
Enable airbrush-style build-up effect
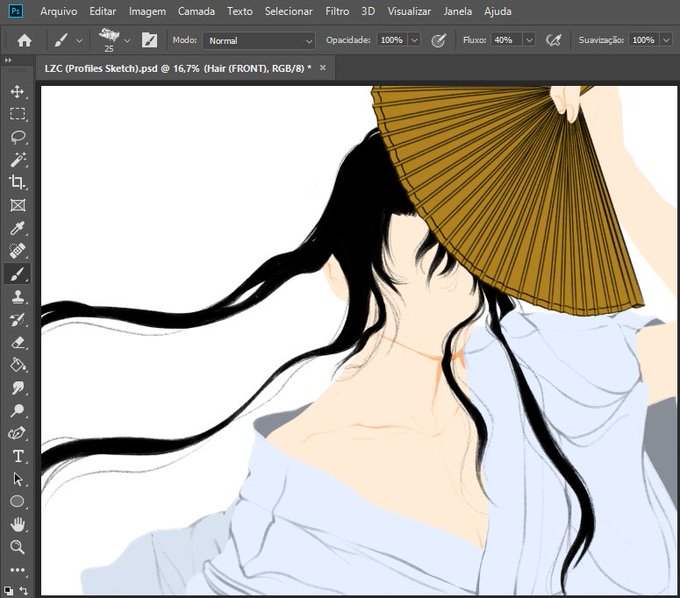pos(553,40)
